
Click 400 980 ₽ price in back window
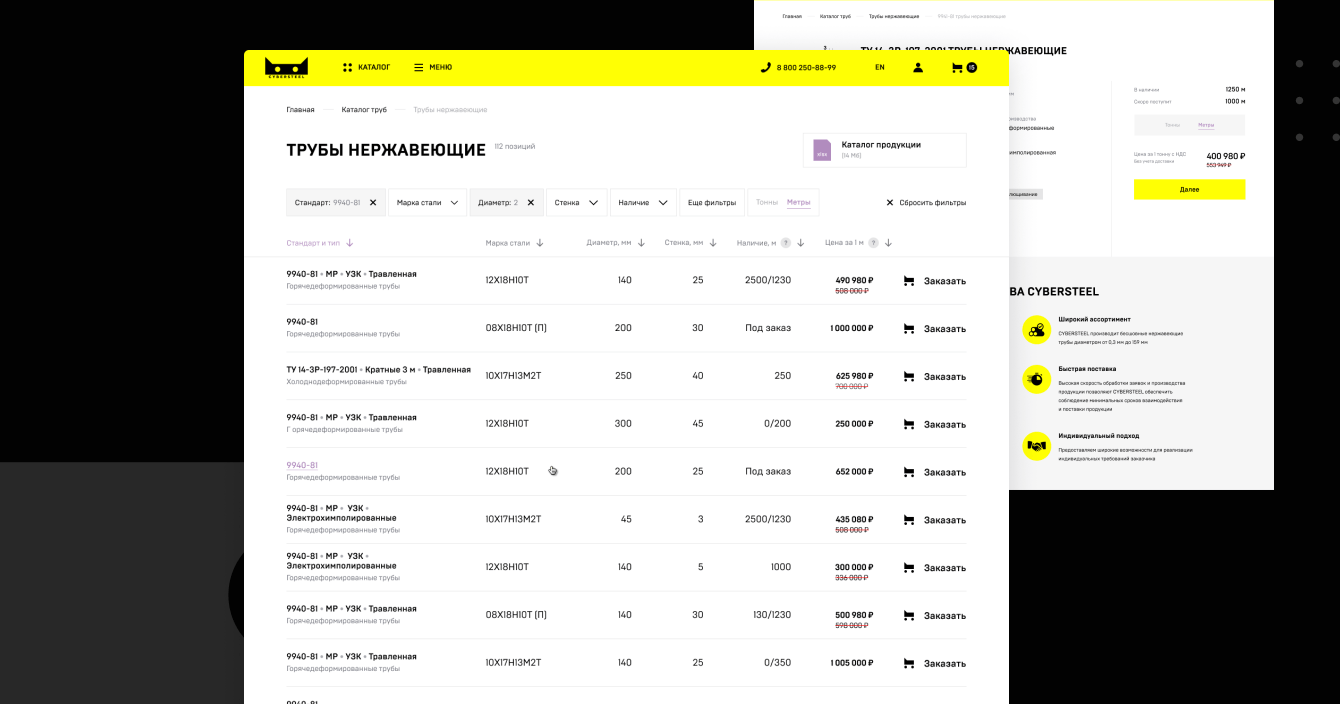point(1226,156)
